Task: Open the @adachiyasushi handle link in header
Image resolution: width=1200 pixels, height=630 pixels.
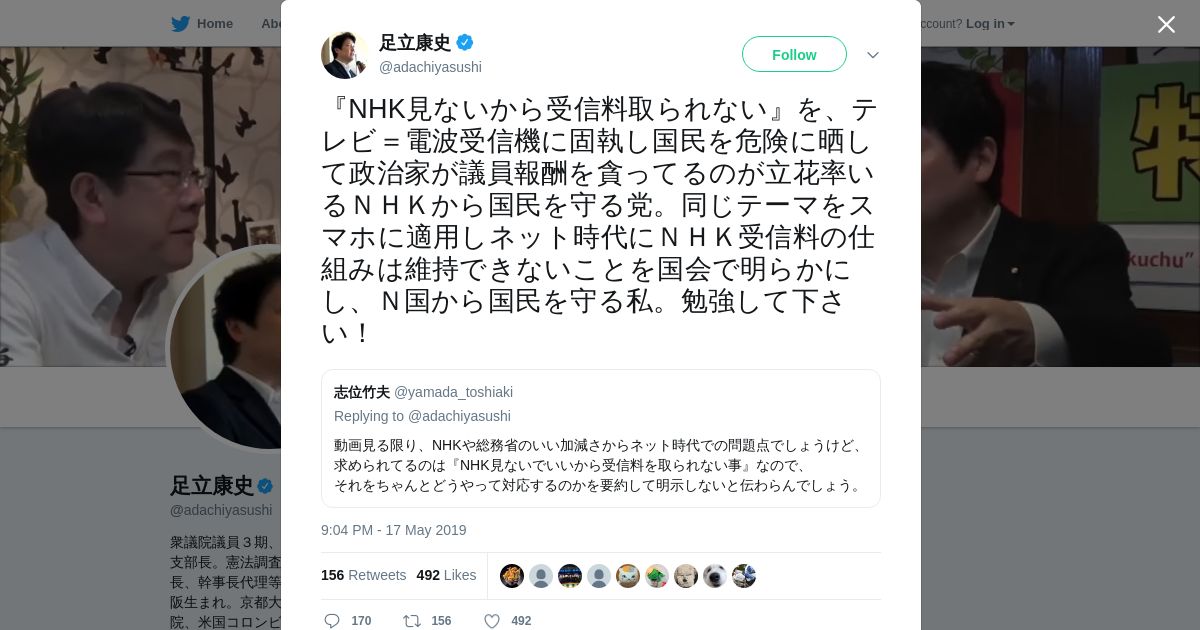Action: click(x=430, y=67)
